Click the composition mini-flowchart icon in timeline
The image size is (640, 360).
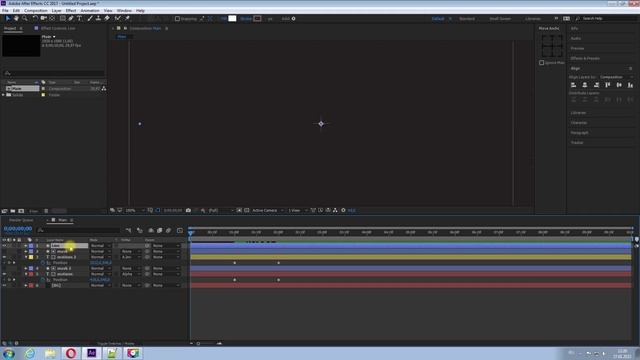[129, 231]
